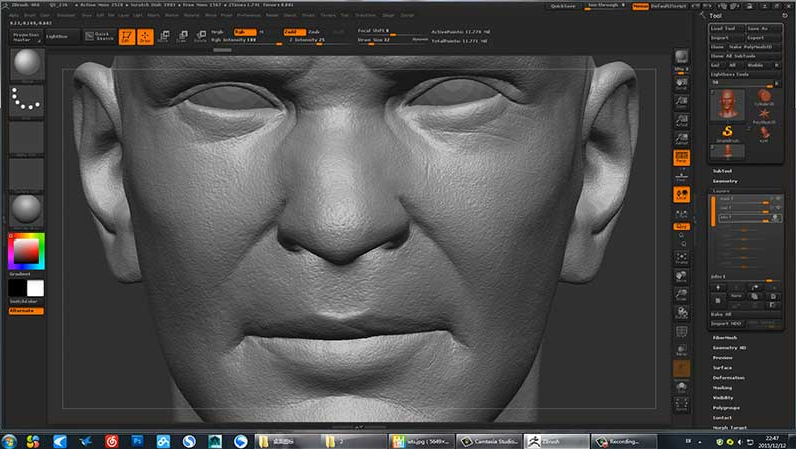Select the head bust tool thumbnail
Image resolution: width=796 pixels, height=449 pixels.
[727, 104]
